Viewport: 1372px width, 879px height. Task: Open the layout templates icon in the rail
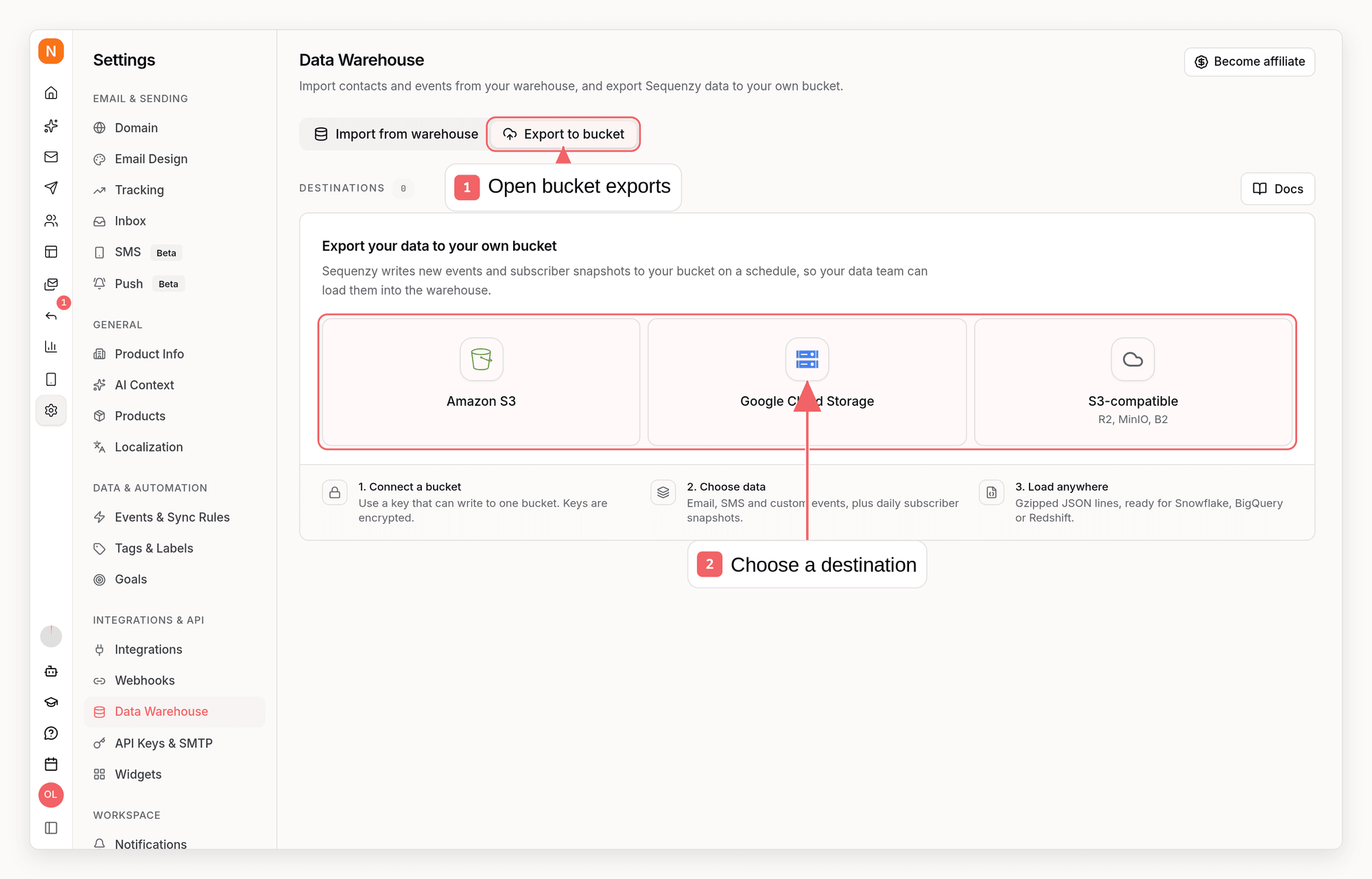(51, 252)
